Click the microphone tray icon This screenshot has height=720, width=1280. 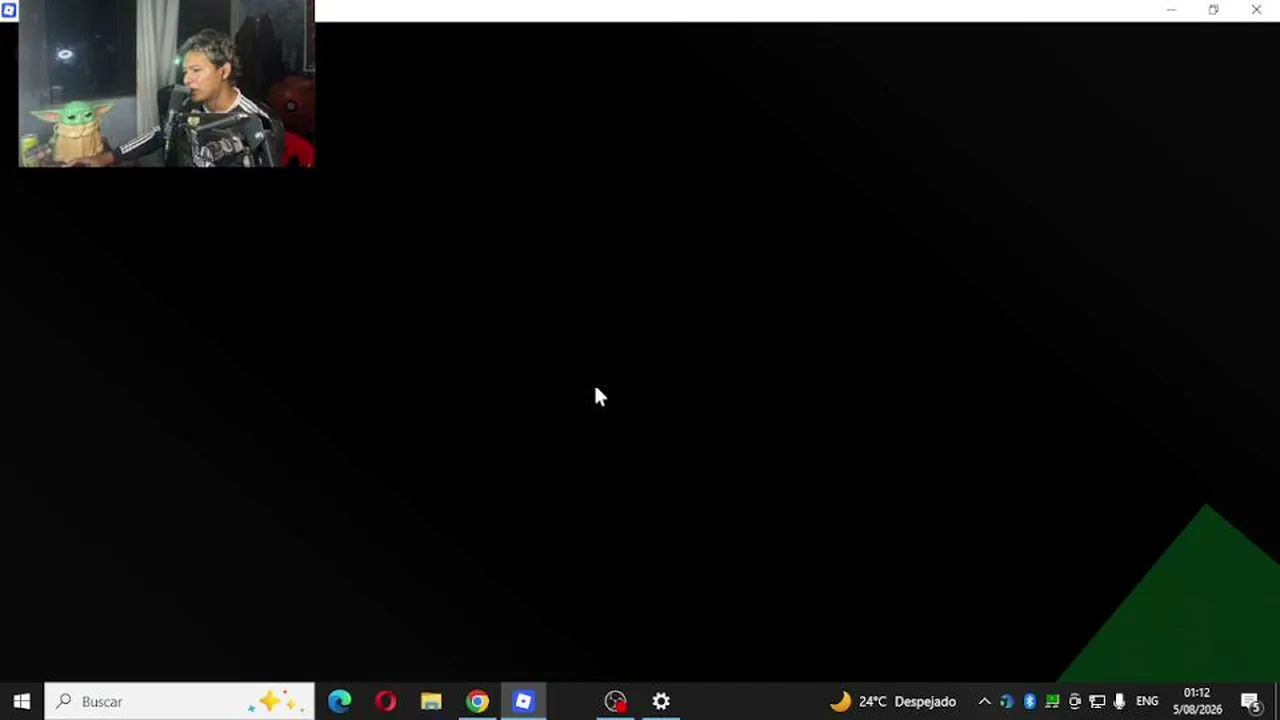coord(1119,701)
